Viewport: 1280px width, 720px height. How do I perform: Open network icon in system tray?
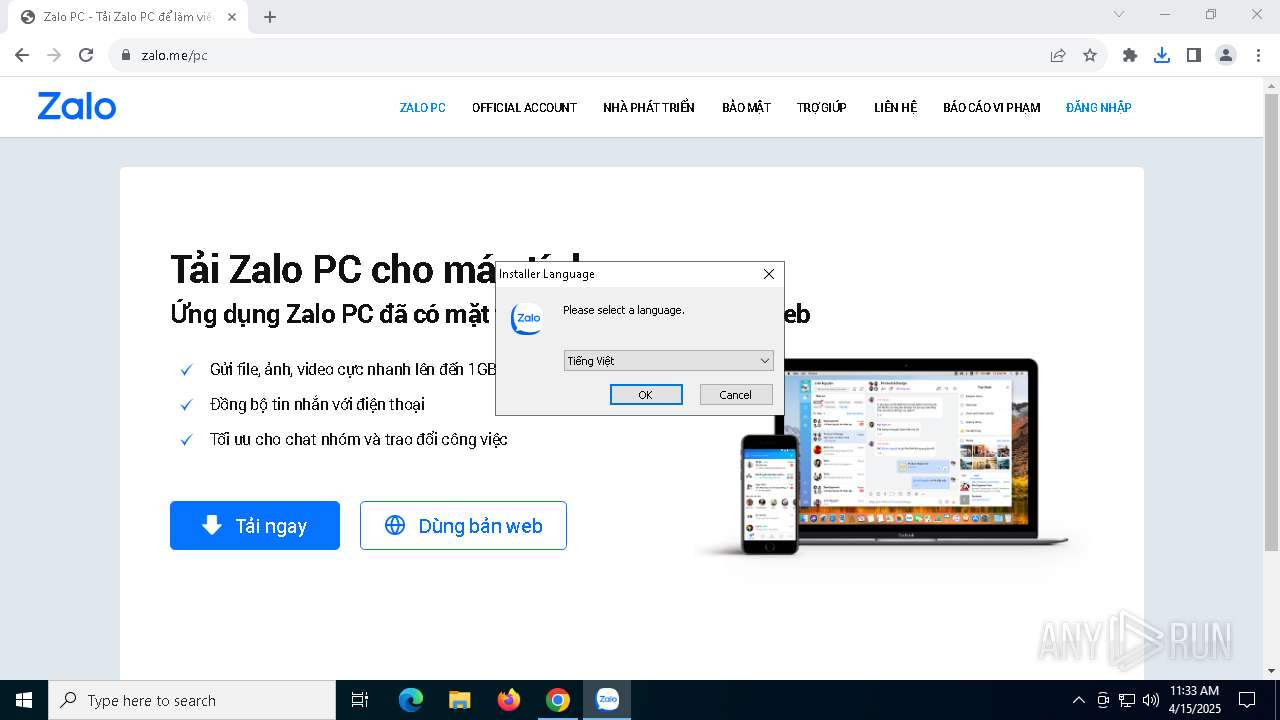tap(1127, 700)
